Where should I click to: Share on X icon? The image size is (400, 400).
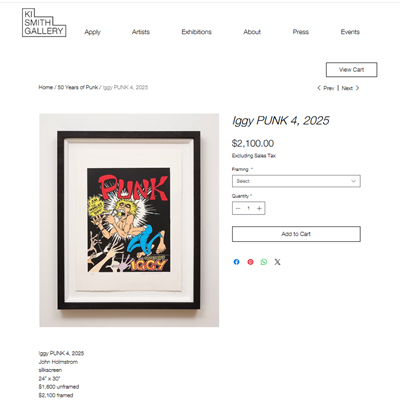pos(277,262)
